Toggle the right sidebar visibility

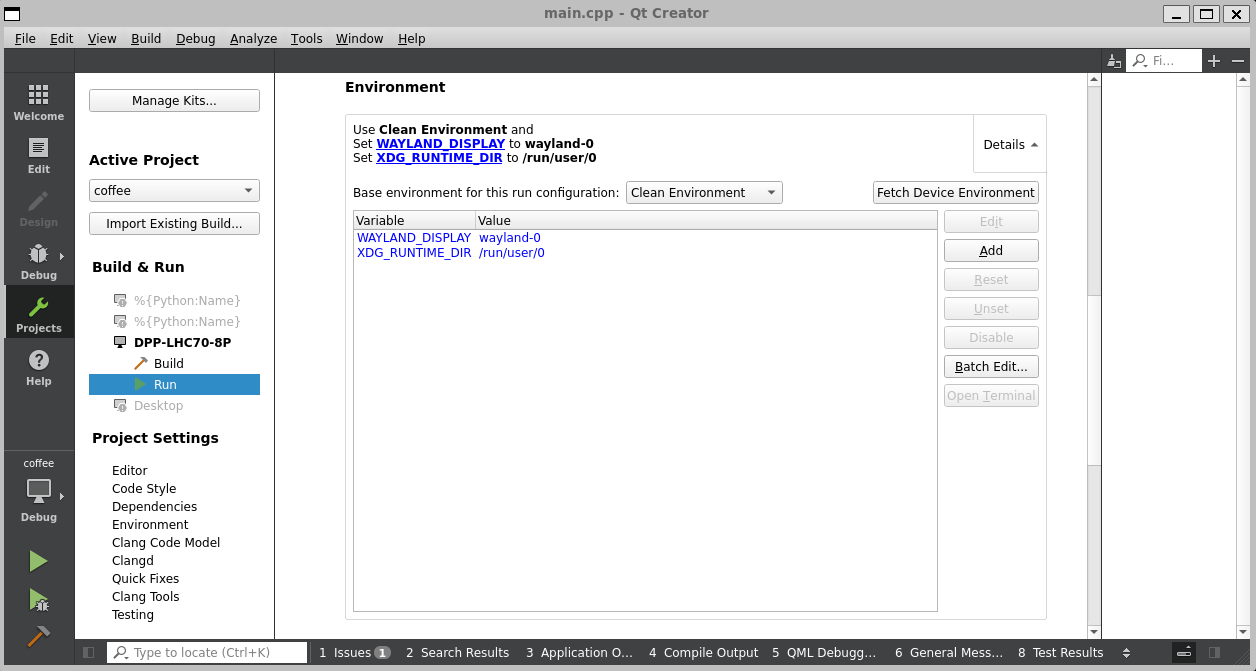pos(1214,653)
